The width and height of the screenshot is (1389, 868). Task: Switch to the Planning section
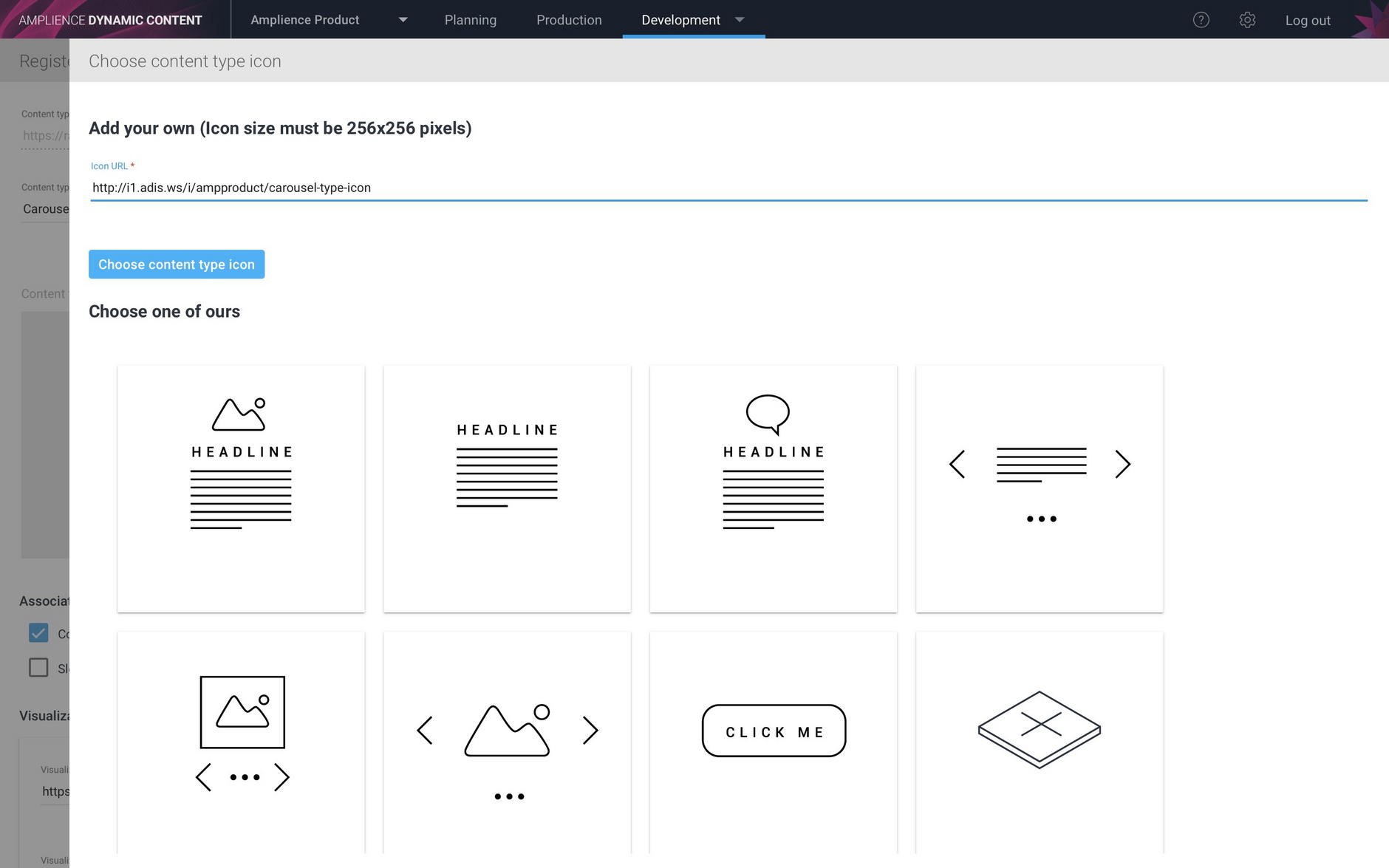471,20
